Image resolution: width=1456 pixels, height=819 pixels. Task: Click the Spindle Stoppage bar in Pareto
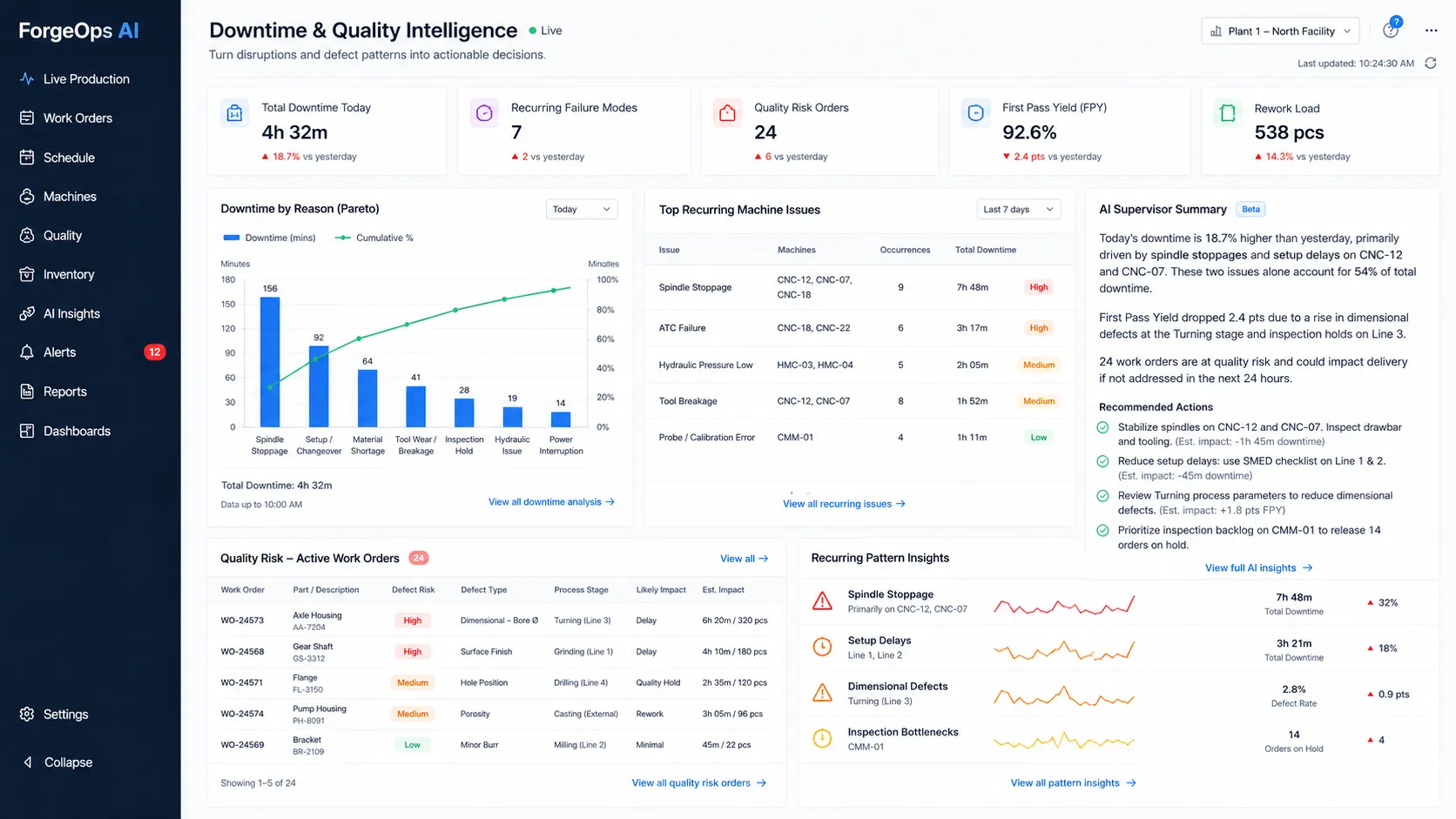tap(270, 362)
